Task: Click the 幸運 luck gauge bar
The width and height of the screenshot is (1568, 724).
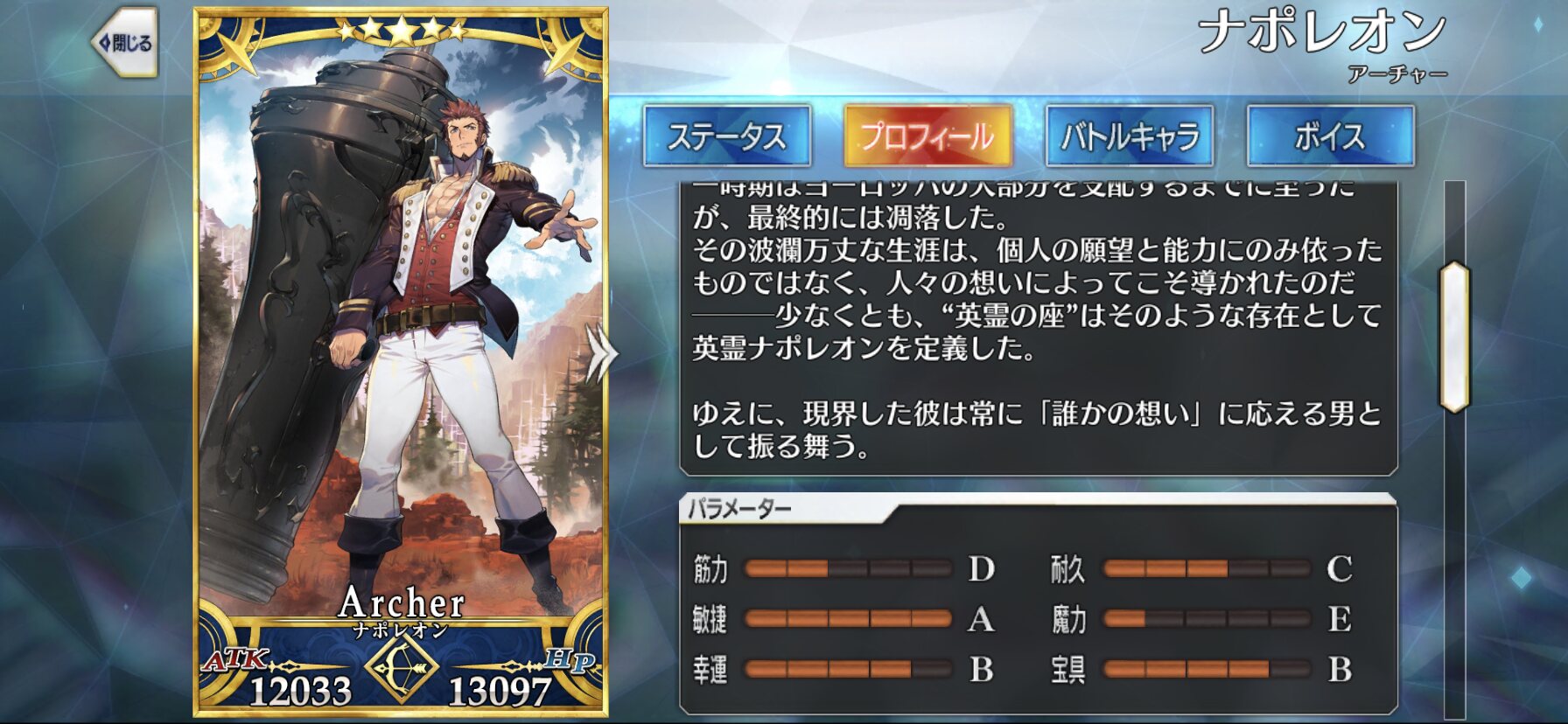Action: [x=848, y=670]
